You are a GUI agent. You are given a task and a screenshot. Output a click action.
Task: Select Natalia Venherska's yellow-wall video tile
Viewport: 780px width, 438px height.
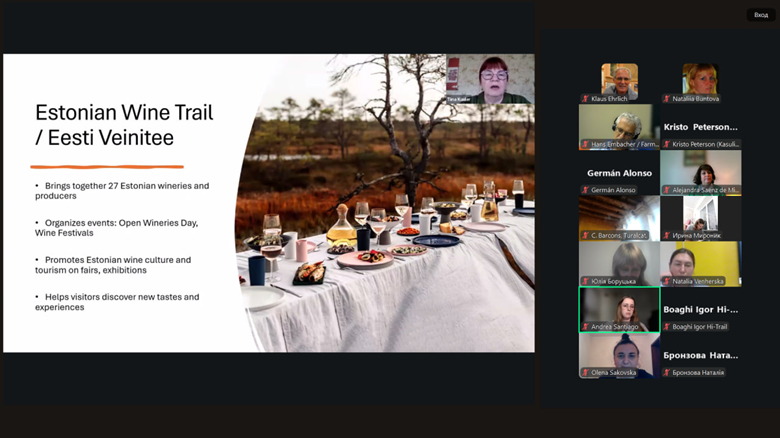point(700,264)
